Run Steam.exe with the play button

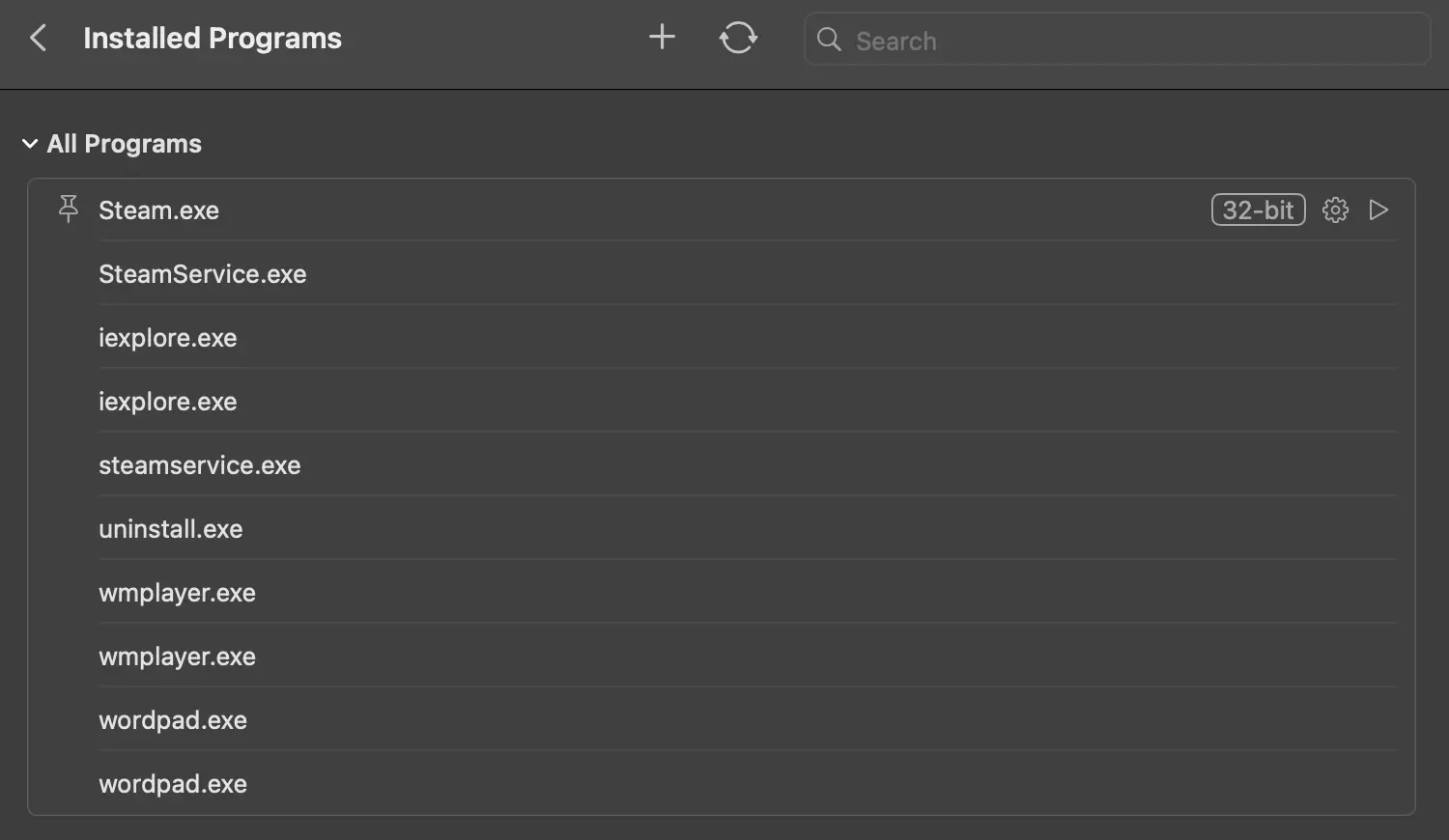coord(1378,210)
